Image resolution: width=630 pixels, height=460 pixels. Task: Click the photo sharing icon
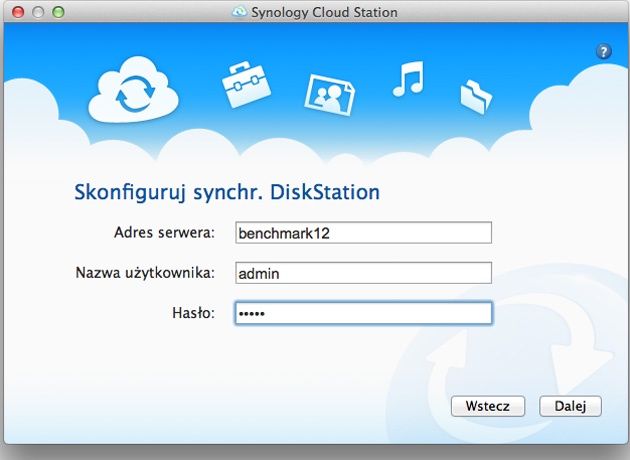[329, 95]
